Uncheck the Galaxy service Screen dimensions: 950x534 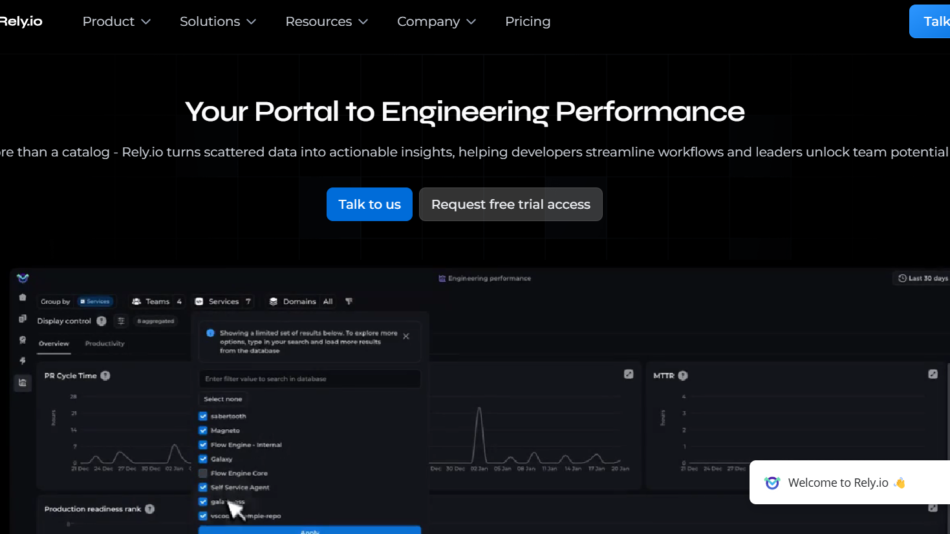point(203,459)
